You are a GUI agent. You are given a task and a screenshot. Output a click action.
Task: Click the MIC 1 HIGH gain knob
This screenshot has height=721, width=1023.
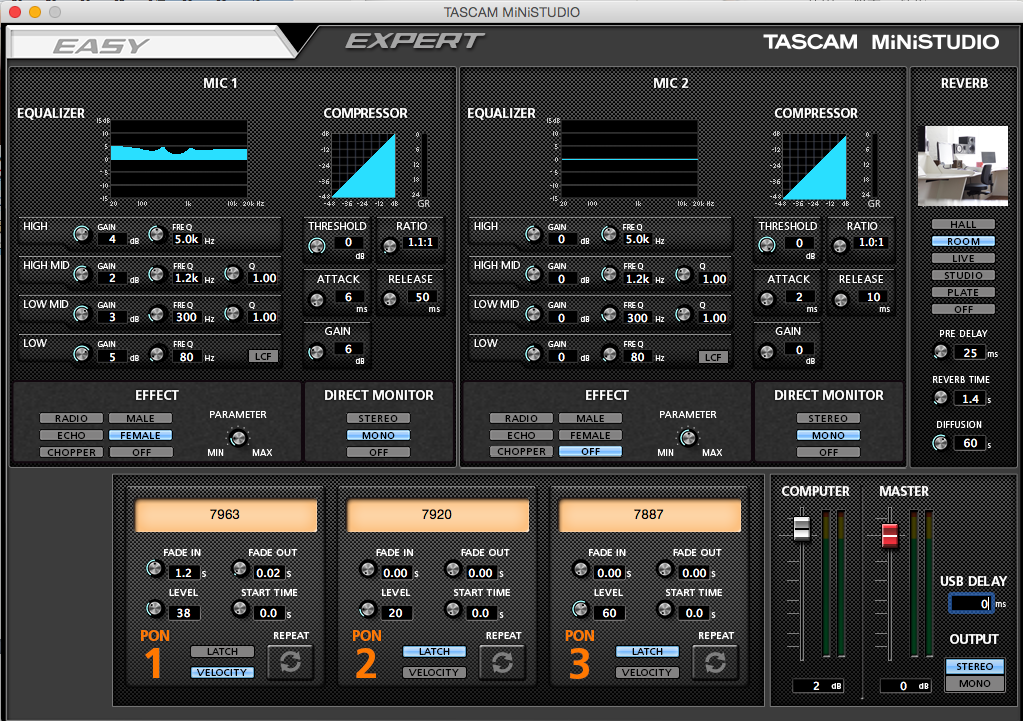[x=82, y=234]
